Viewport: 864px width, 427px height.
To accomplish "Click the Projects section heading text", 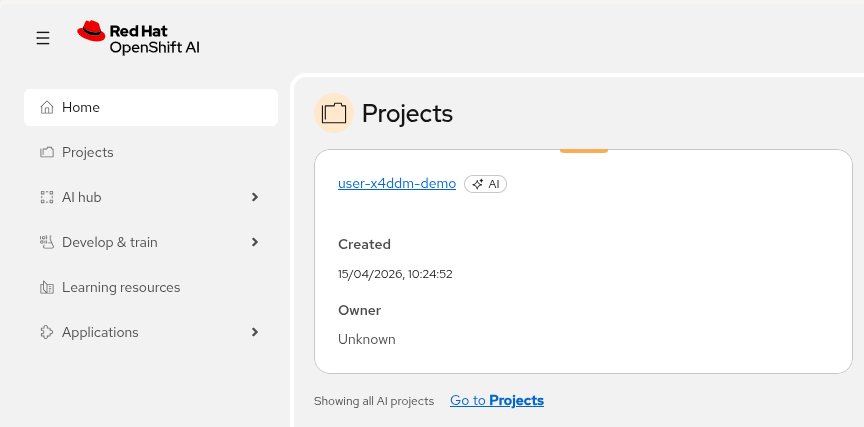I will pos(407,114).
